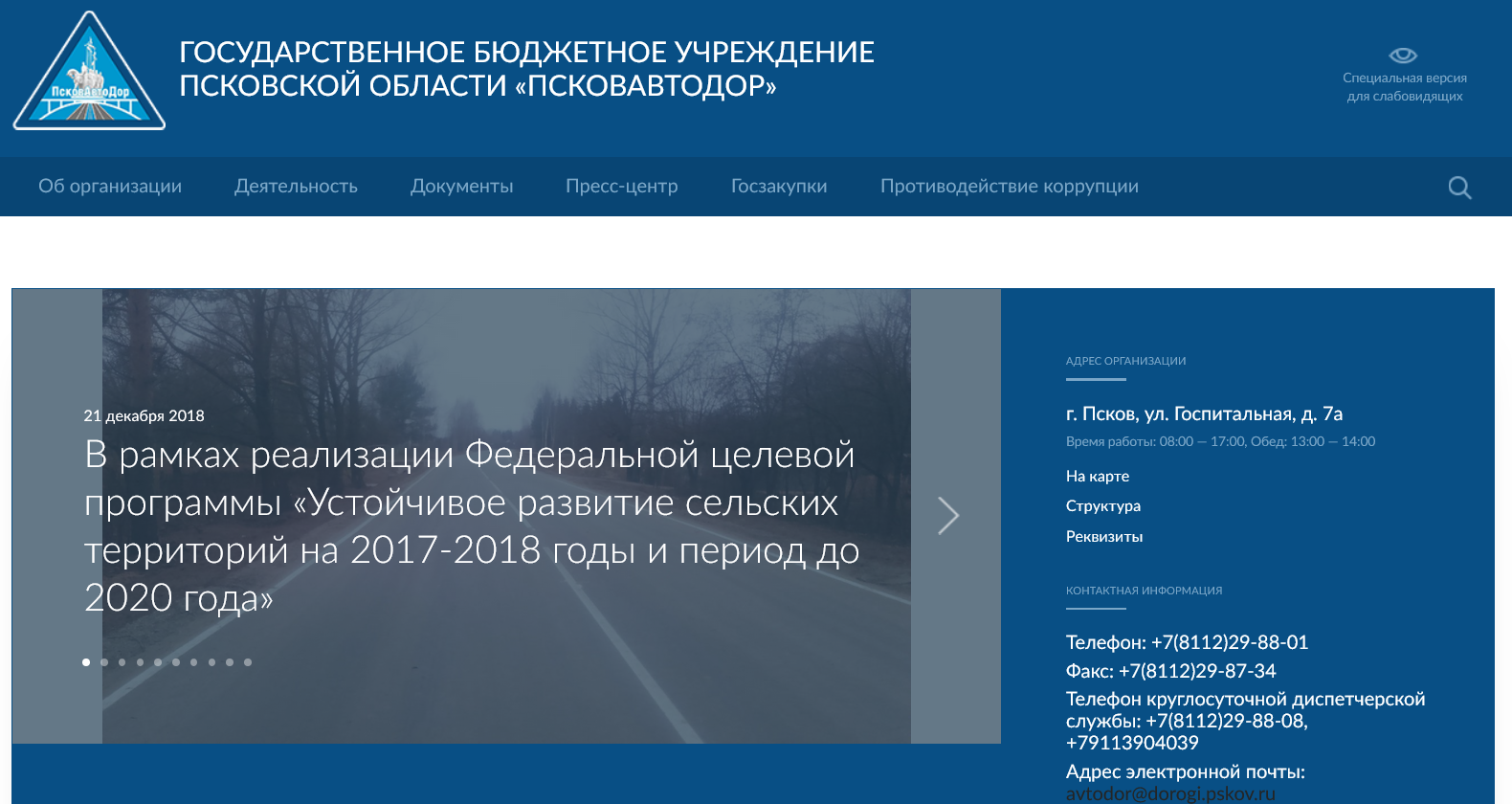
Task: Click the organization title «ПСКОВАВТОДОР» header text
Action: [x=527, y=69]
